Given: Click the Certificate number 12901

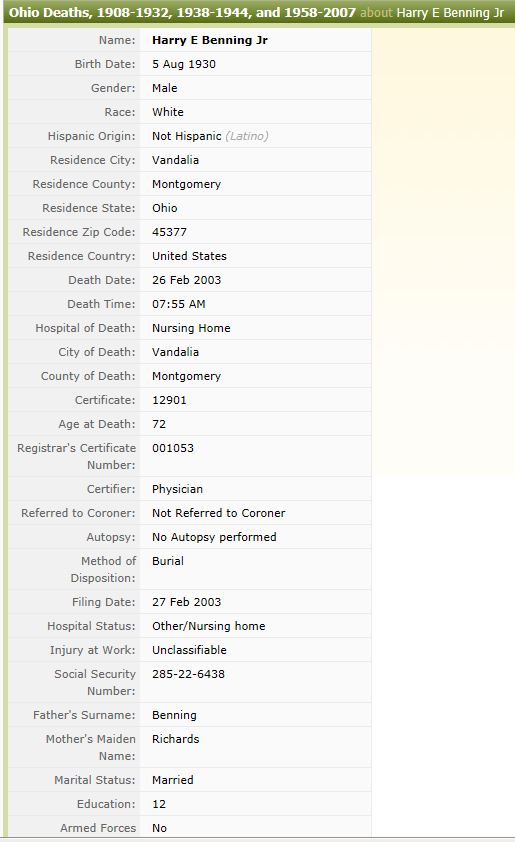Looking at the screenshot, I should click(x=169, y=400).
